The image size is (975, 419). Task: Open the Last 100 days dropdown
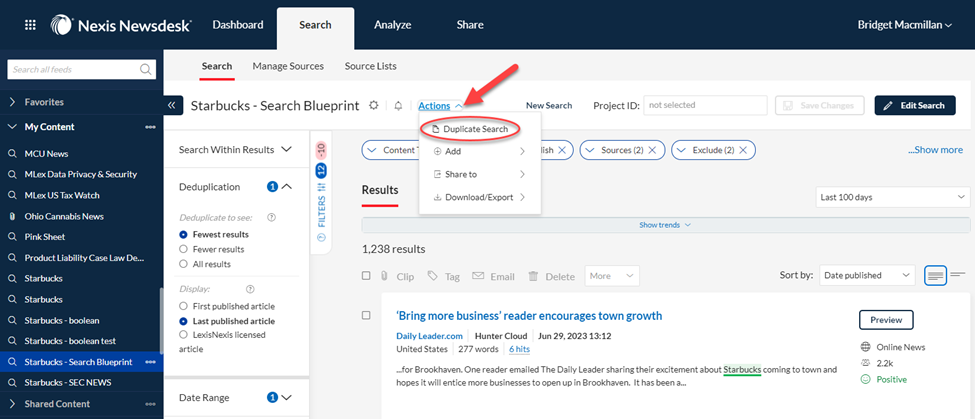click(892, 198)
